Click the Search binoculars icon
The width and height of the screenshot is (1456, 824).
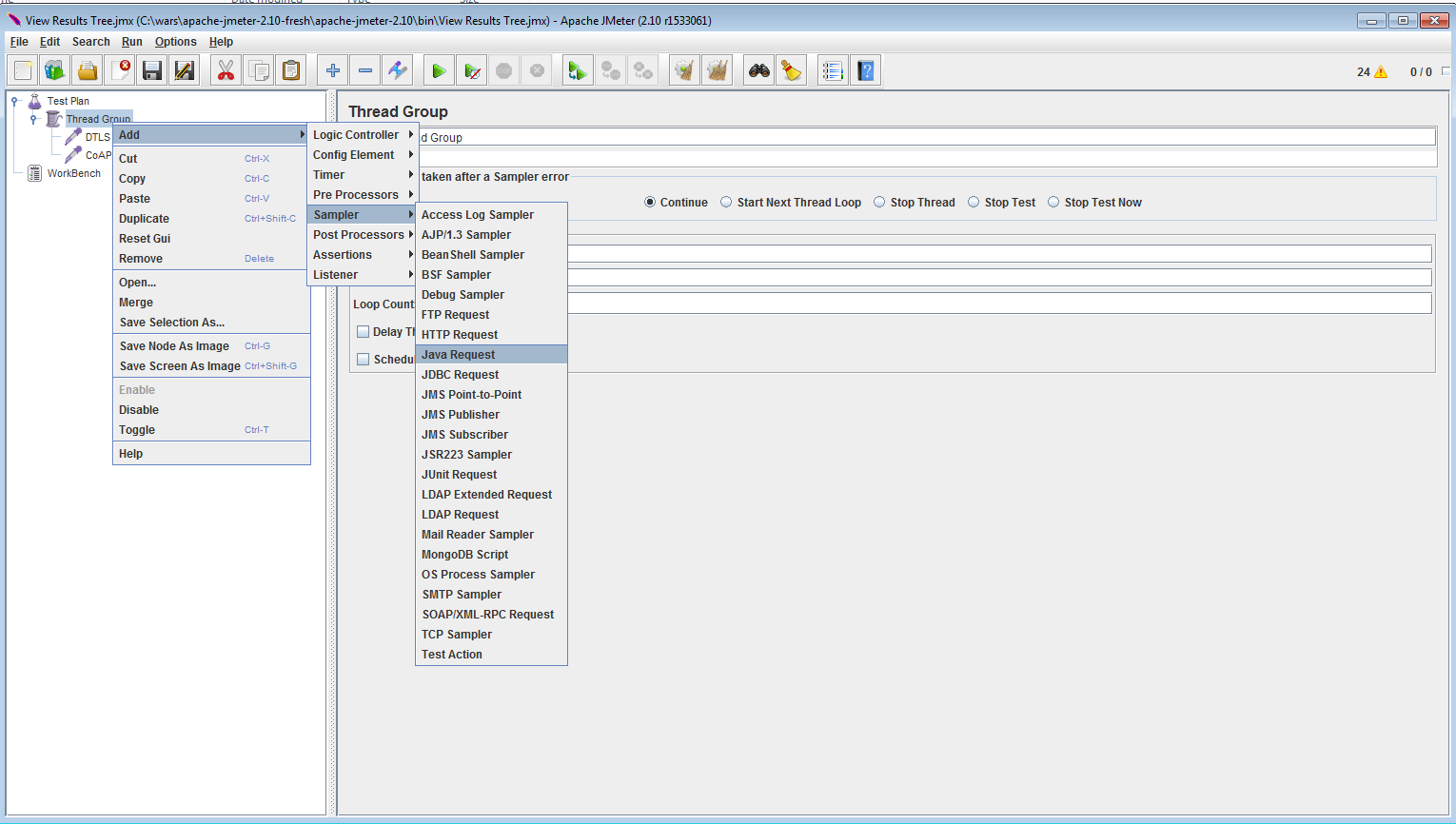[x=758, y=70]
